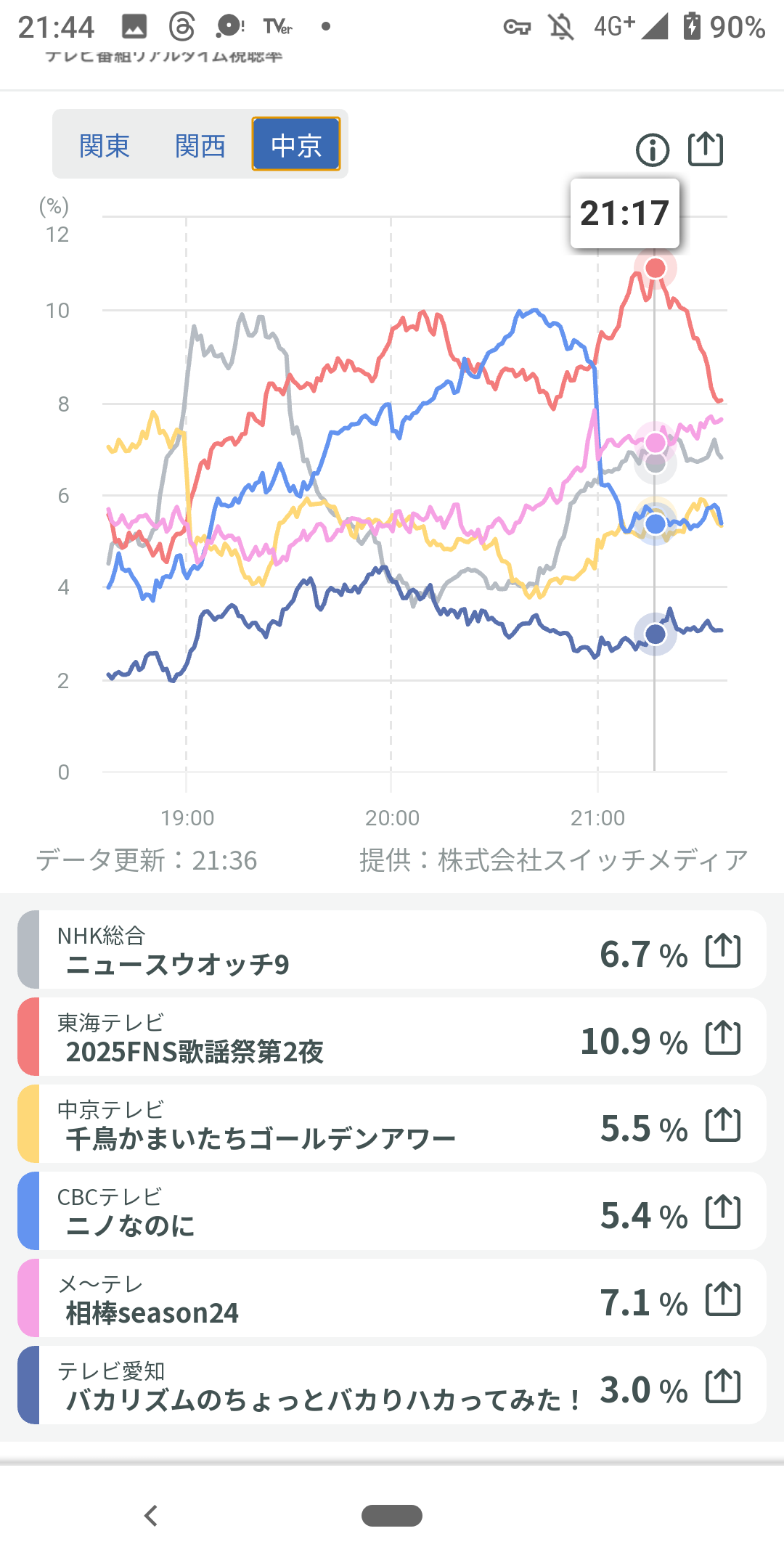Open the chart info icon
Screen dimensions: 784x1568
(652, 150)
